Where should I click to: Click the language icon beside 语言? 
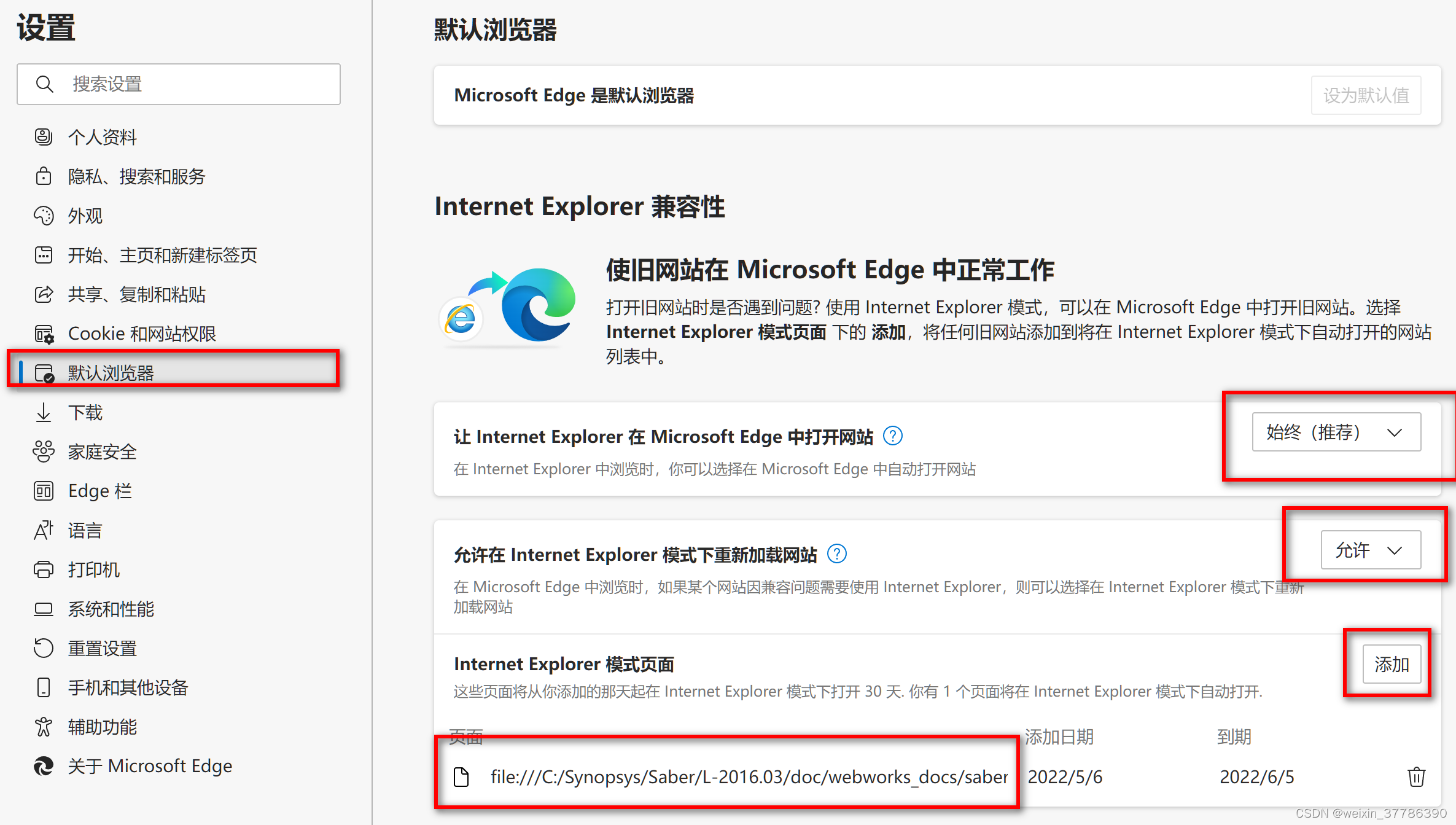[x=44, y=530]
